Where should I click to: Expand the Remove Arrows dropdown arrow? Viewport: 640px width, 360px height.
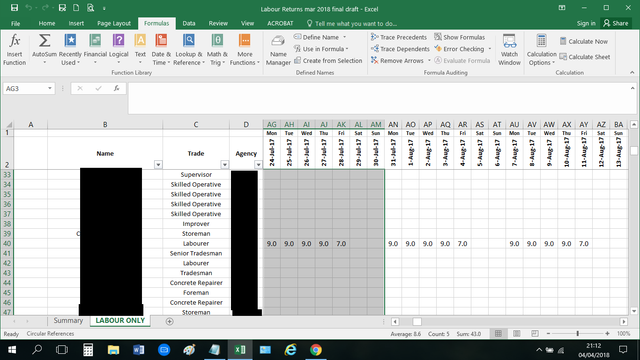[x=429, y=60]
